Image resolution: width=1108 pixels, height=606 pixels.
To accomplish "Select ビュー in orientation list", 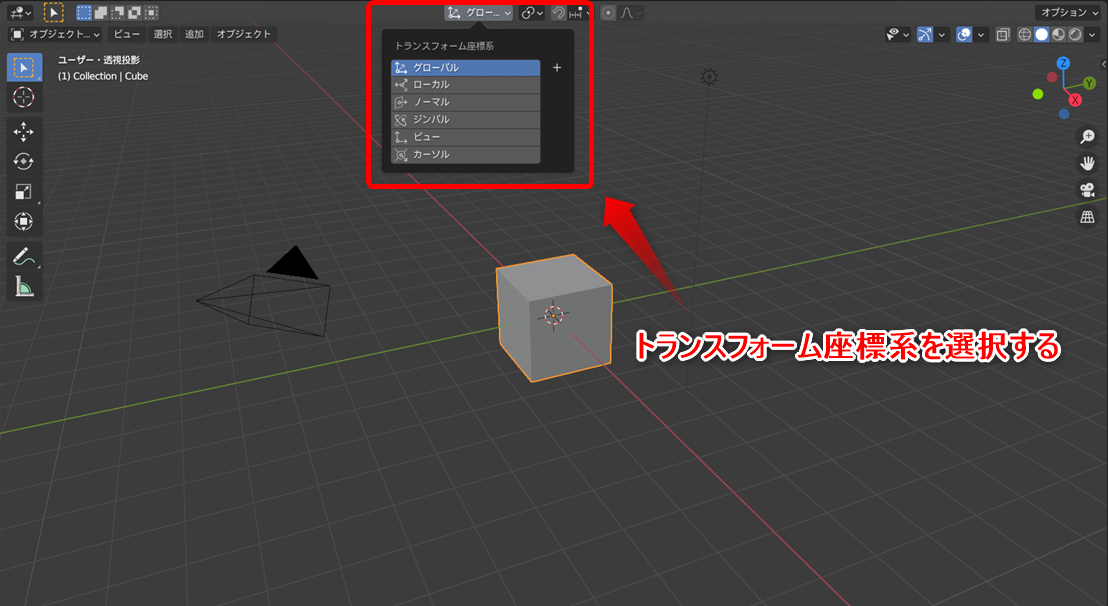I will (466, 137).
